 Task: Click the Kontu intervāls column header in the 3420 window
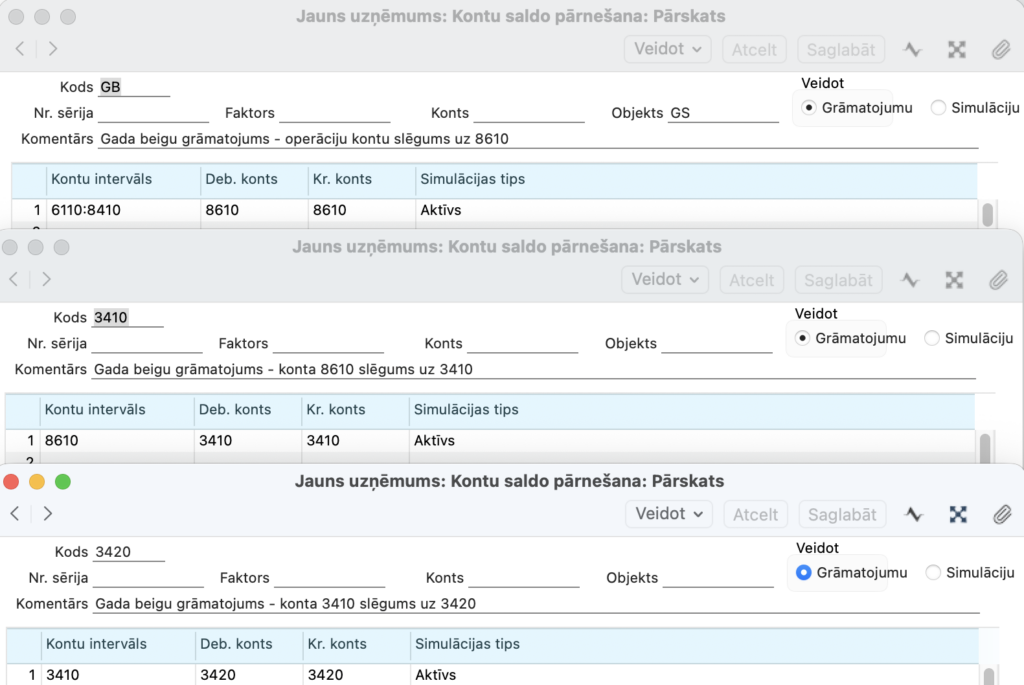pos(96,644)
